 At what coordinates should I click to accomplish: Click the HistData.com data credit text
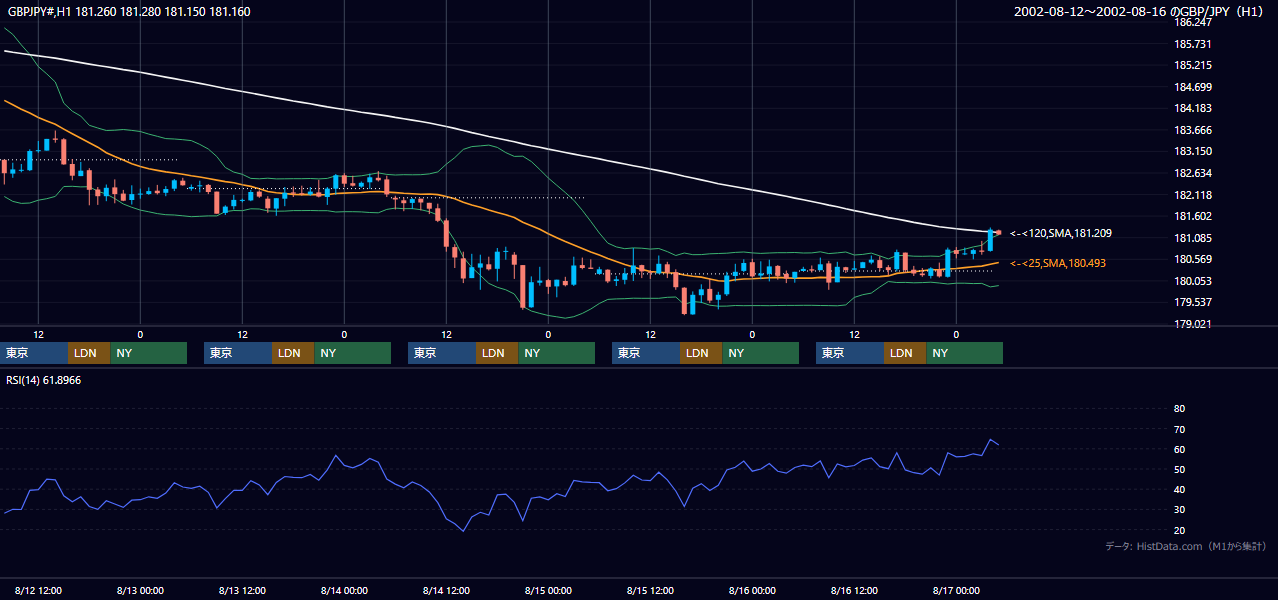[1186, 546]
